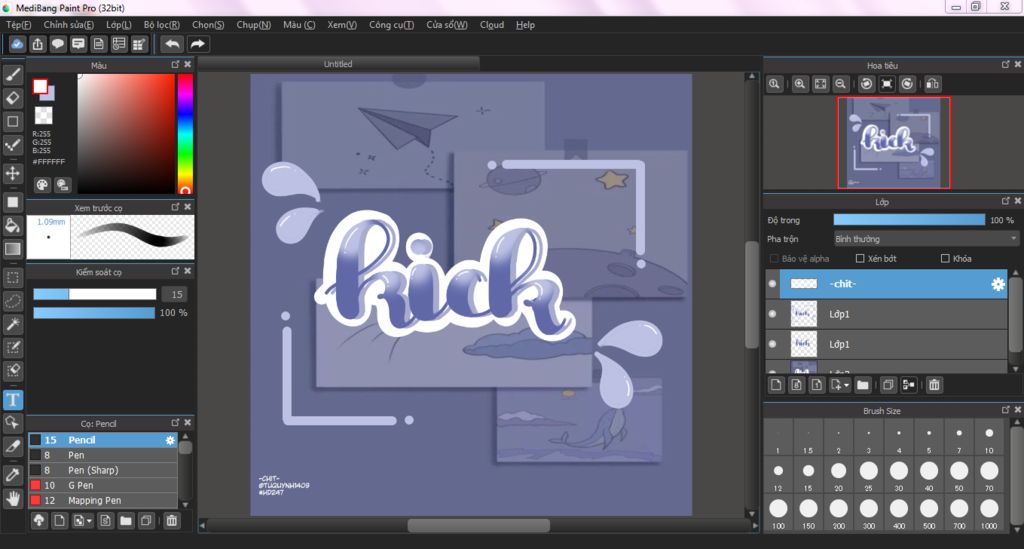Select the Brush tool in left toolbar

13,74
